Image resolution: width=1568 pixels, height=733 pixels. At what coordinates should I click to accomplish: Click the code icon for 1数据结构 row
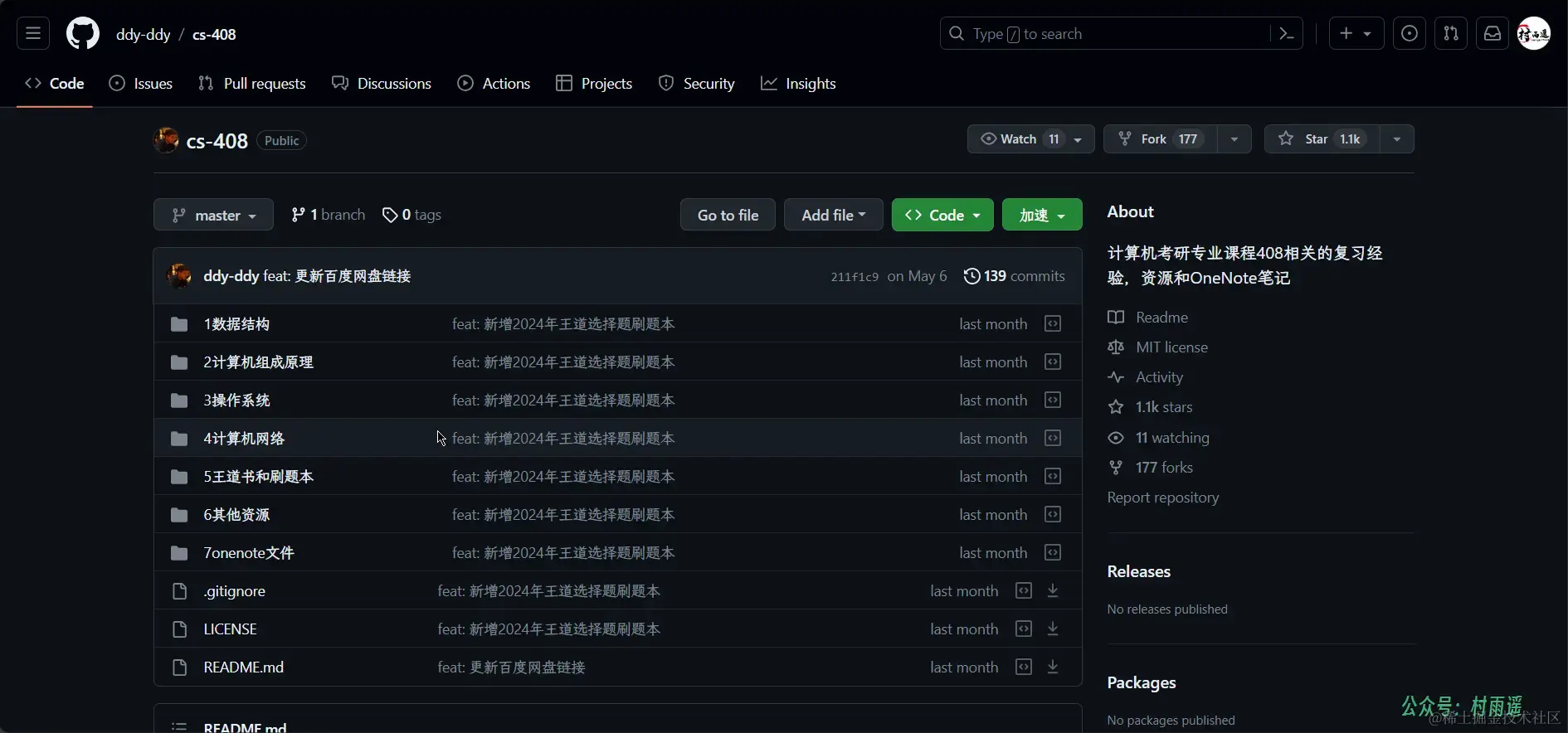click(x=1053, y=324)
